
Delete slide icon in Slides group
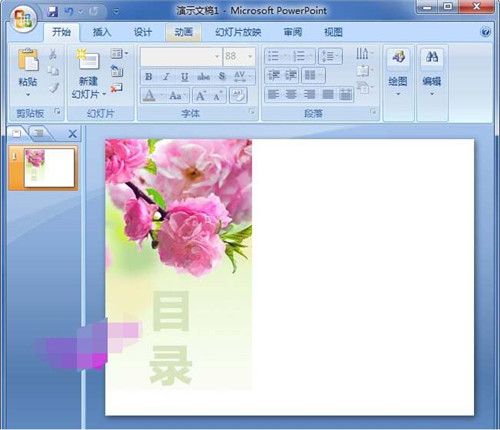(x=117, y=88)
